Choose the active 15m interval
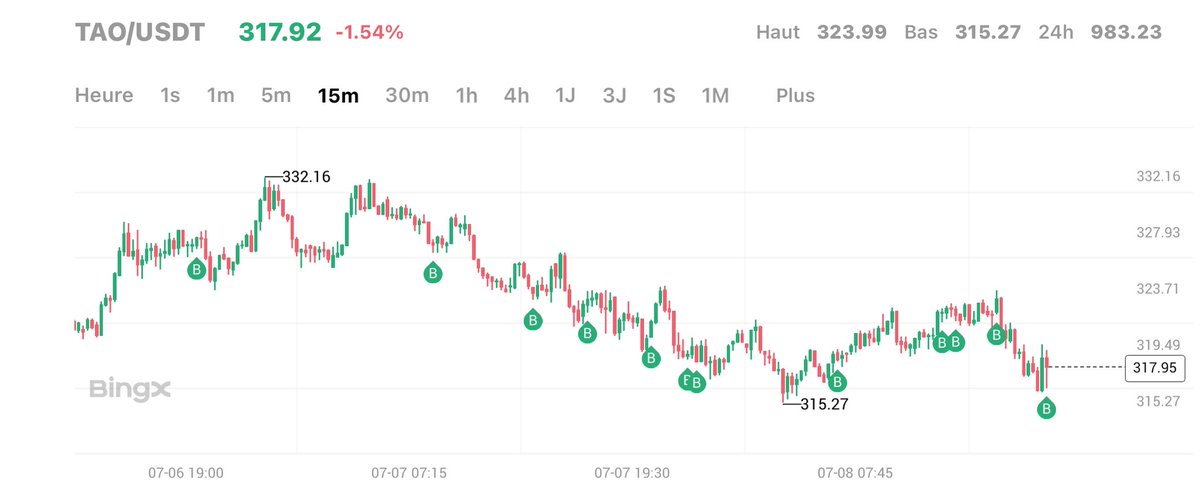 [x=338, y=95]
